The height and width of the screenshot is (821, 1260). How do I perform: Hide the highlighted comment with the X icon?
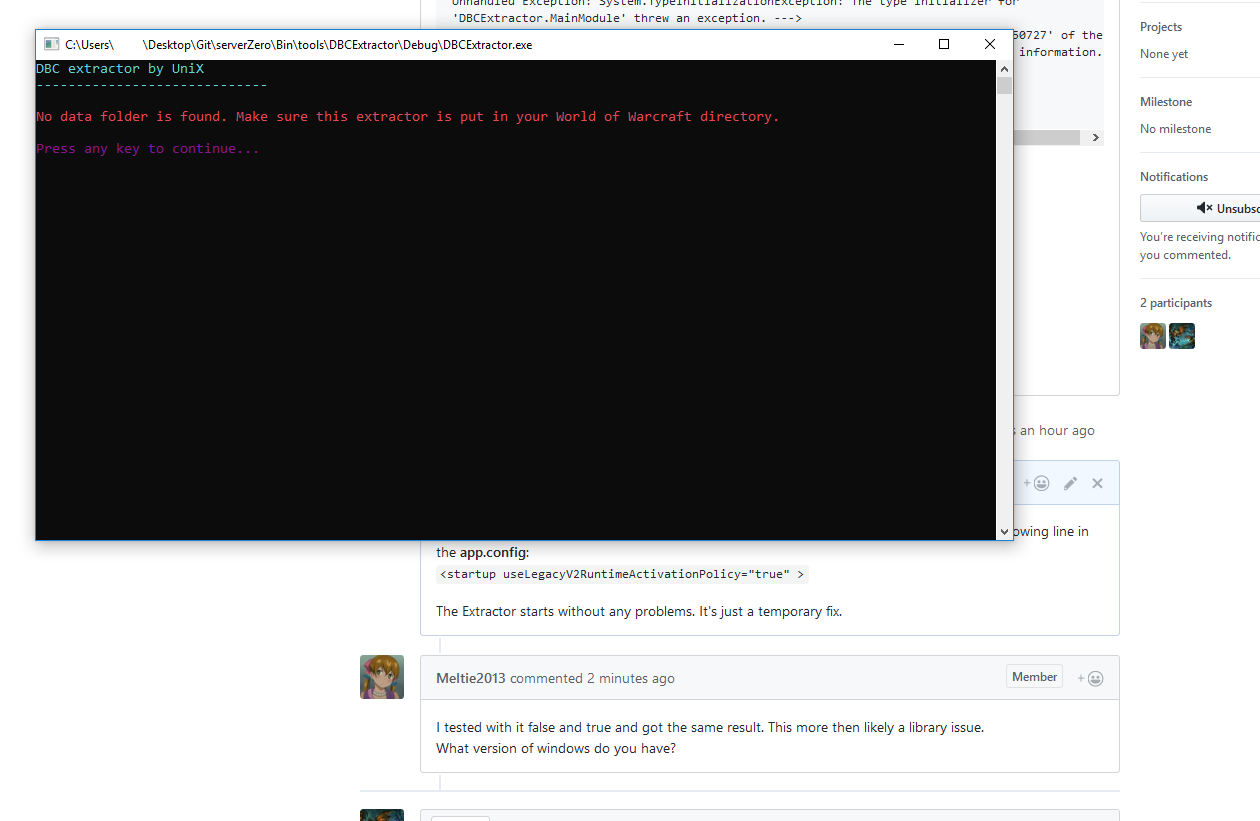pyautogui.click(x=1097, y=483)
